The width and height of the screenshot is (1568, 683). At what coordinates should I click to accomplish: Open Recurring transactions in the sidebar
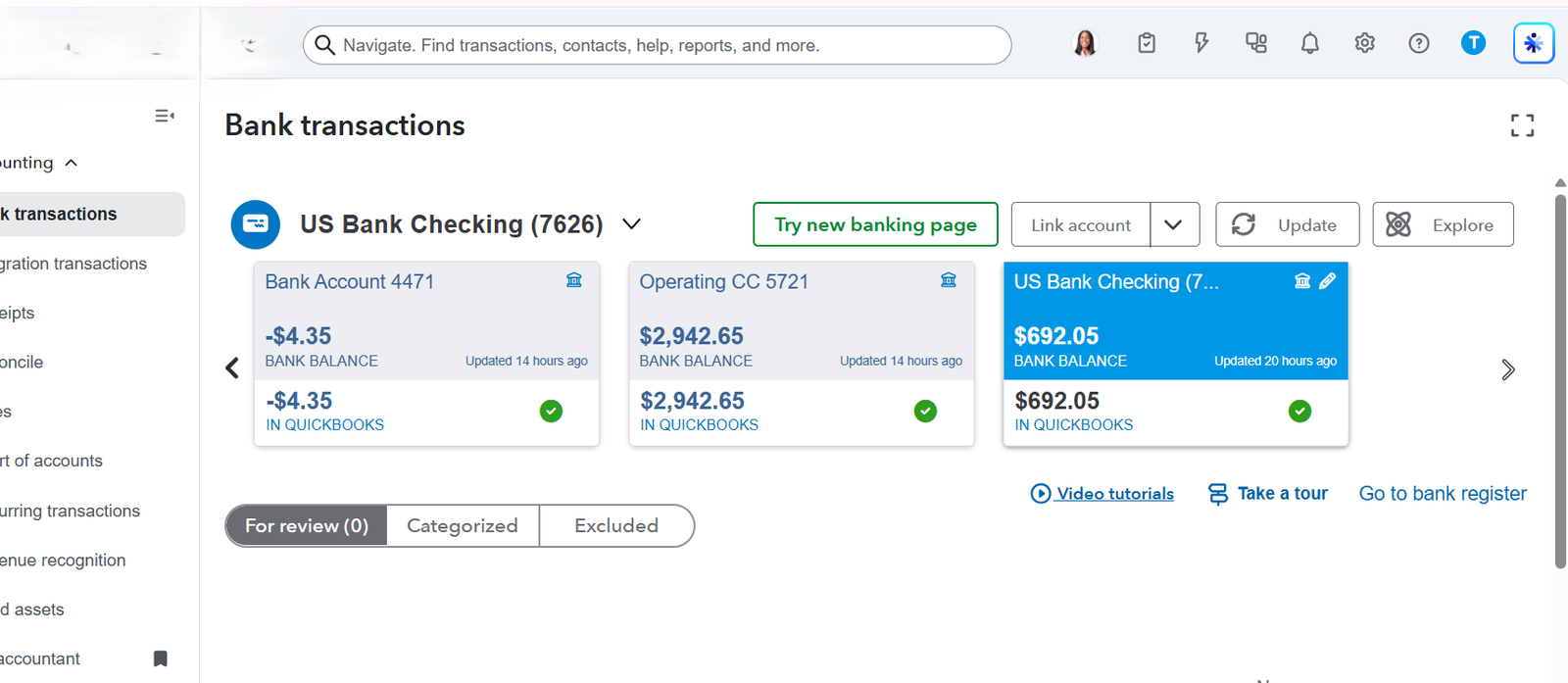tap(71, 511)
